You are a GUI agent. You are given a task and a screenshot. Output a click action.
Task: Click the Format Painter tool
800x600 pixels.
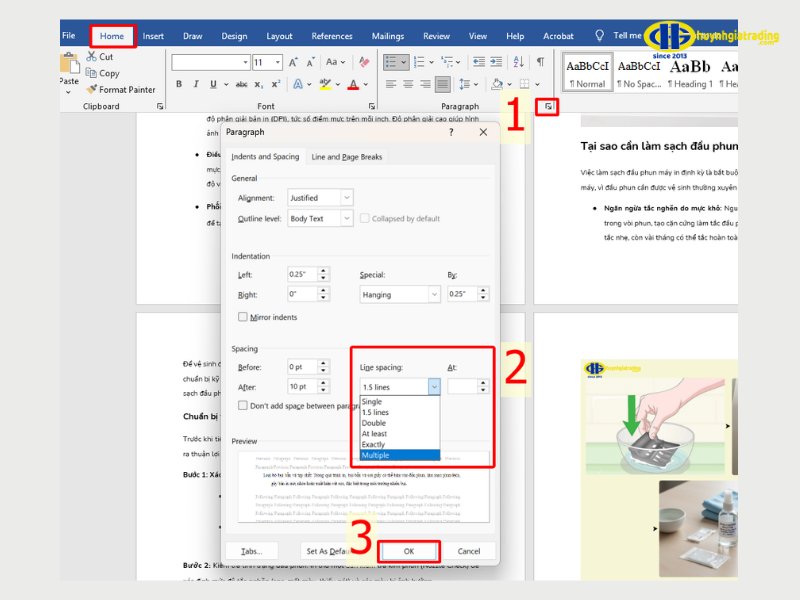pyautogui.click(x=120, y=89)
